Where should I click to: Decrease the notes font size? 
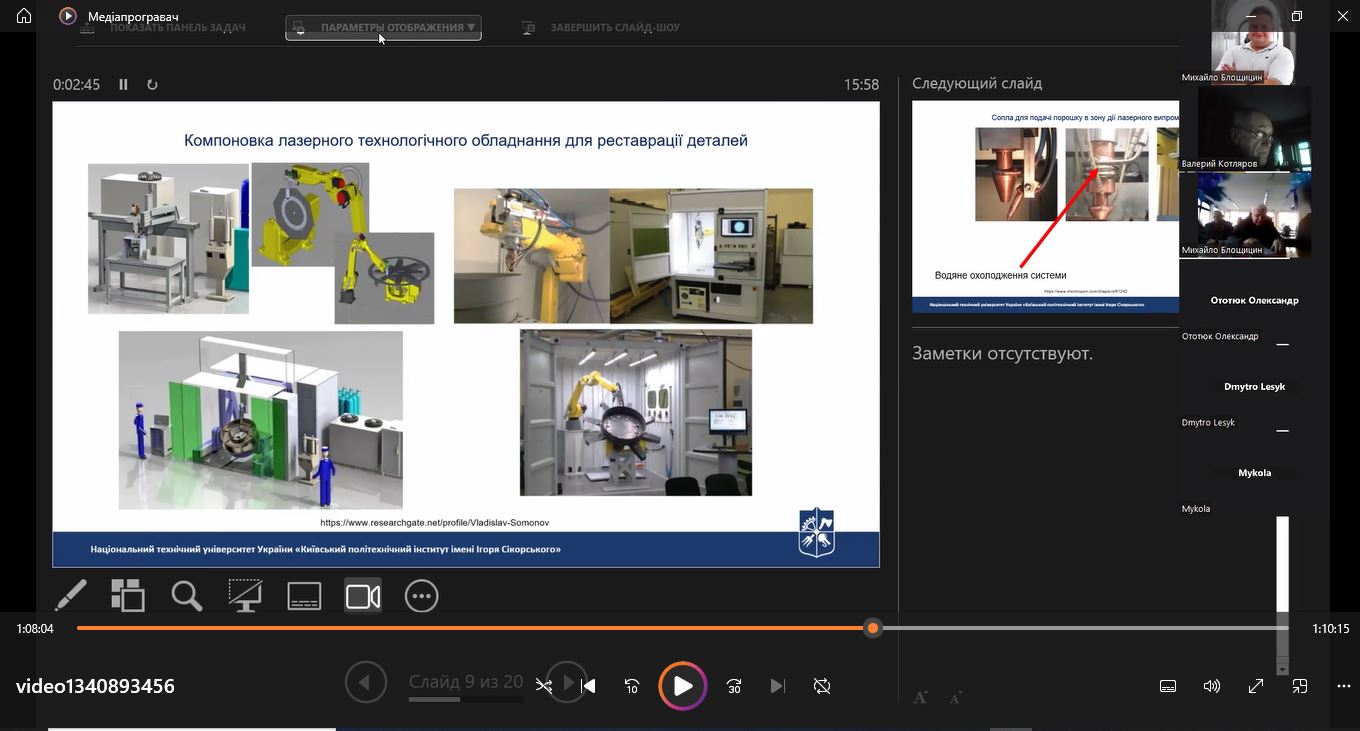(x=955, y=697)
